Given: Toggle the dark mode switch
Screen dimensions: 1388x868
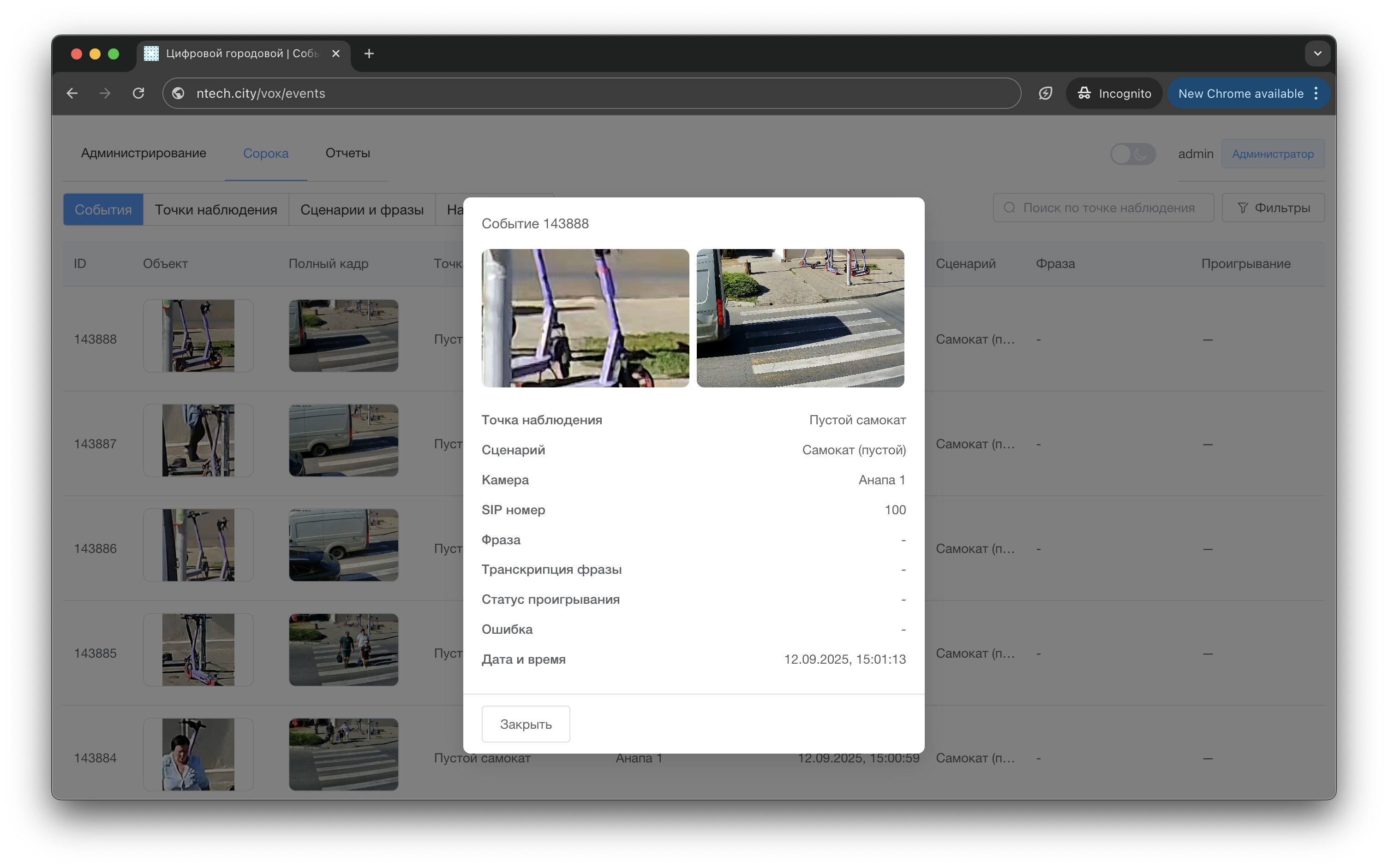Looking at the screenshot, I should pyautogui.click(x=1132, y=154).
